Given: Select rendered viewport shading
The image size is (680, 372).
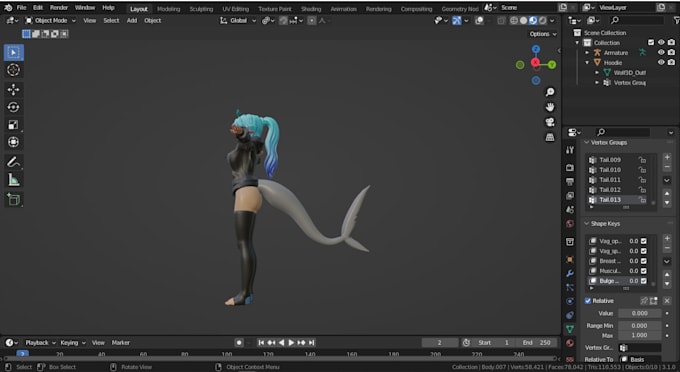Looking at the screenshot, I should pos(543,20).
